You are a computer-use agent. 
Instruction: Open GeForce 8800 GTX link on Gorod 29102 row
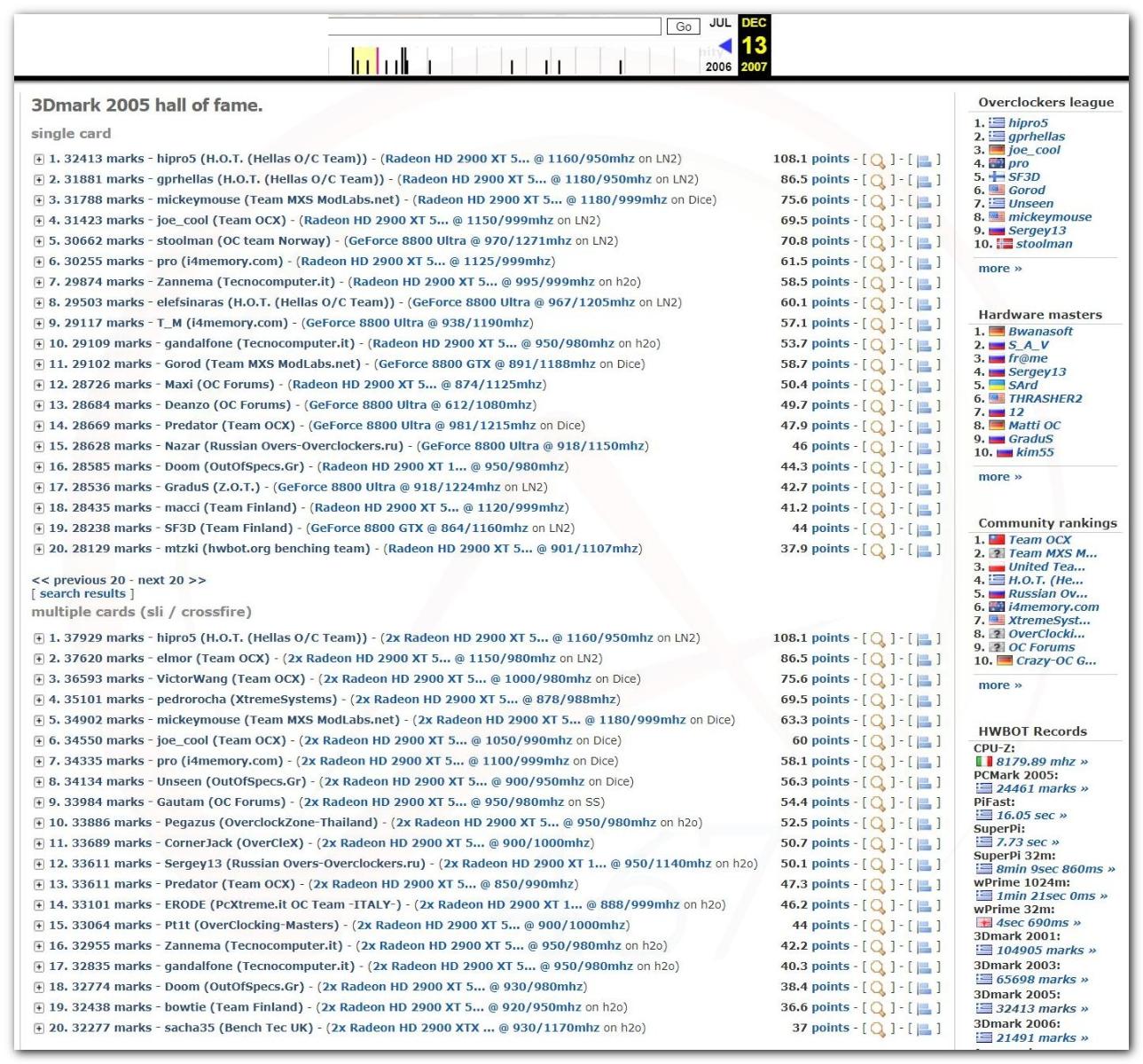486,364
